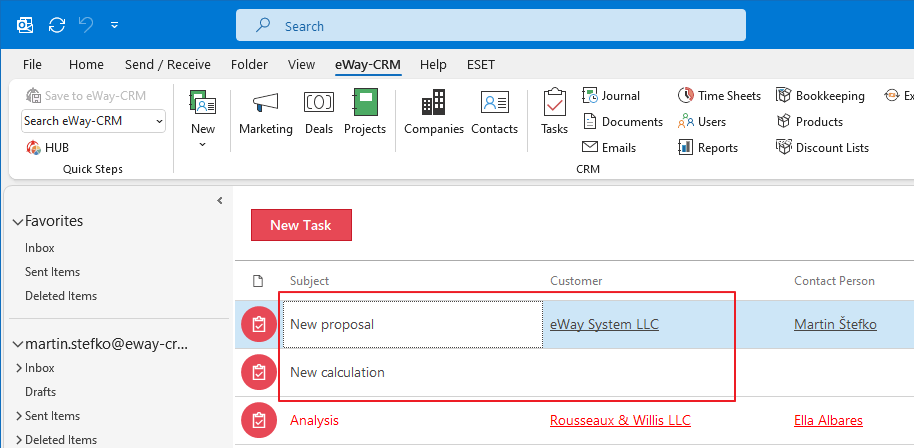Open the Marketing module
The image size is (914, 448).
coord(266,112)
